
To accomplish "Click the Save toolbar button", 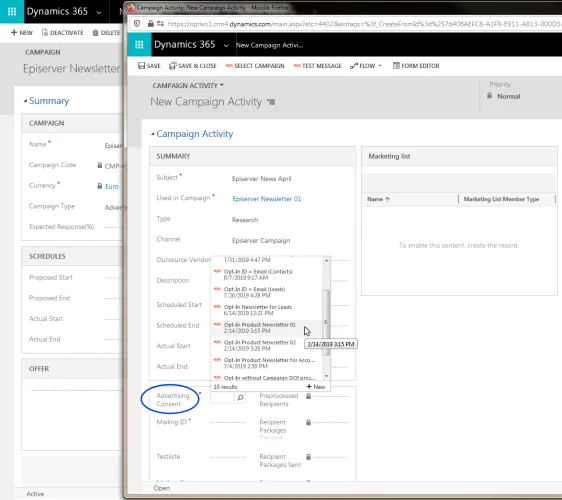I will (x=149, y=66).
